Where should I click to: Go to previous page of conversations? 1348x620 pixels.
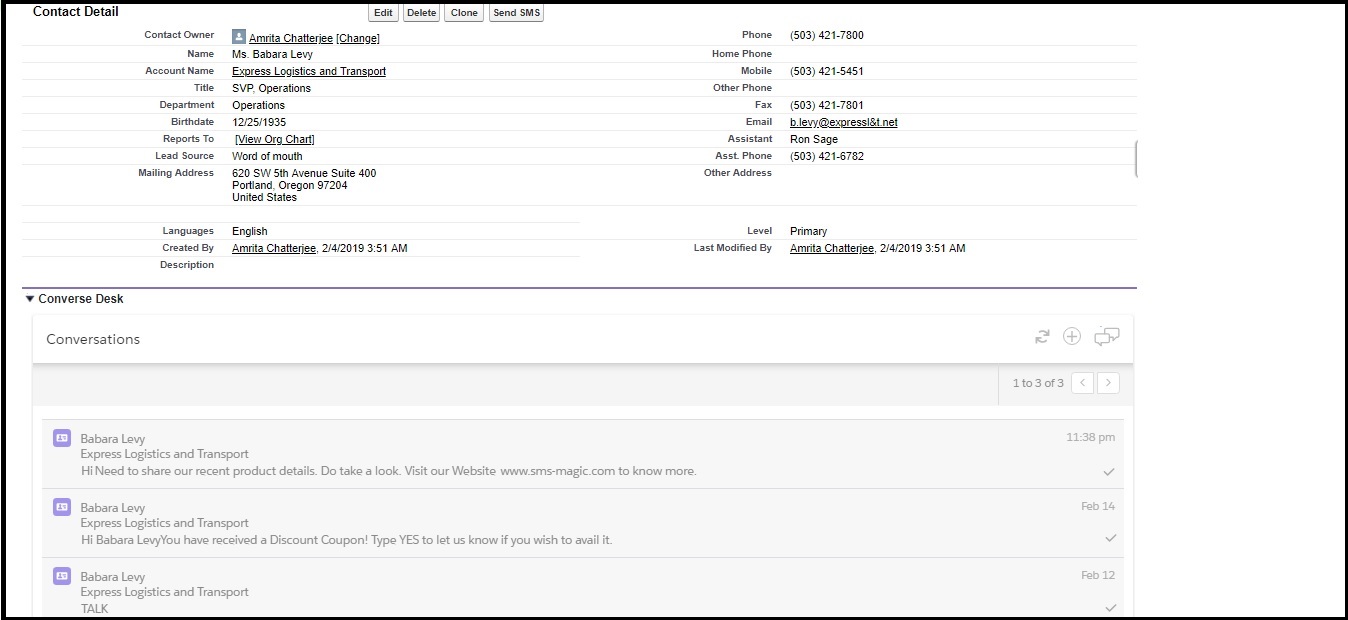(1083, 383)
